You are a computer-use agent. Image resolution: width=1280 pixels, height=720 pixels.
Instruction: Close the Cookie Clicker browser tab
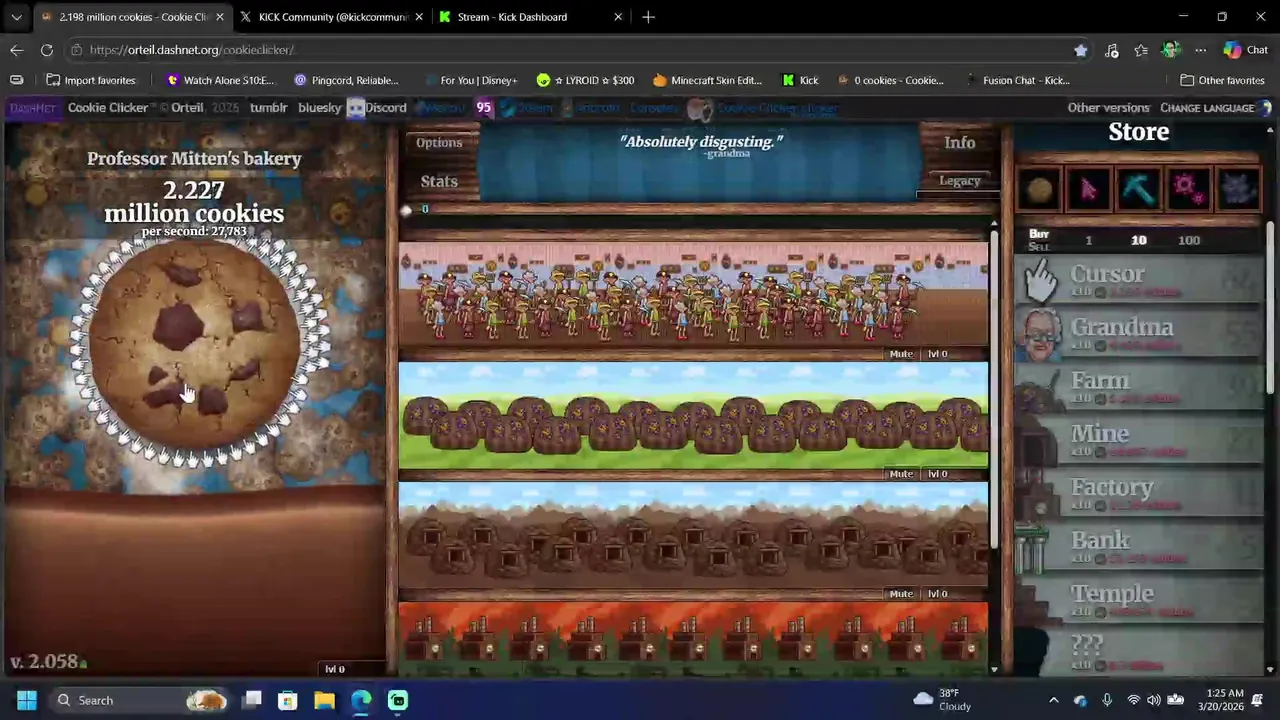[x=220, y=17]
